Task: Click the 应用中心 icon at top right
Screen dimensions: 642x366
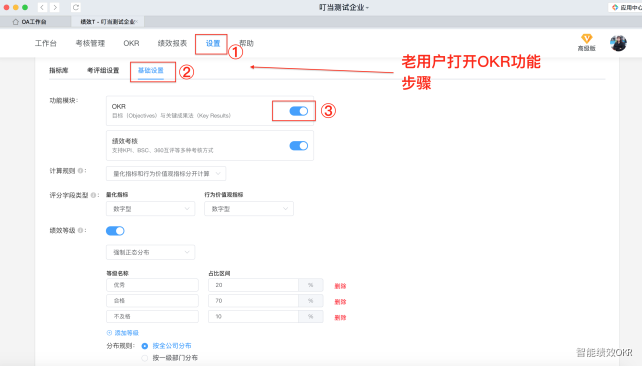Action: coord(615,7)
